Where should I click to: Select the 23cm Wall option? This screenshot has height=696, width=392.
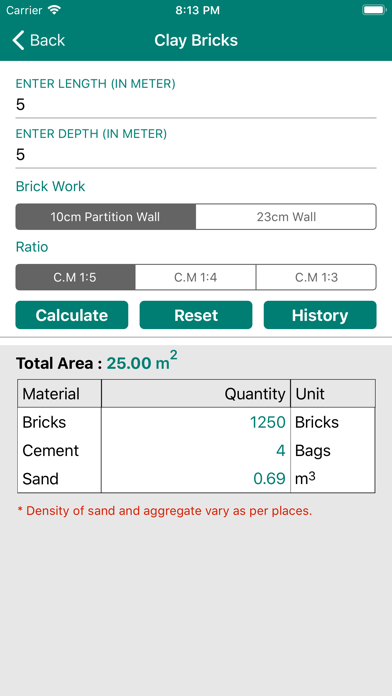[x=286, y=217]
